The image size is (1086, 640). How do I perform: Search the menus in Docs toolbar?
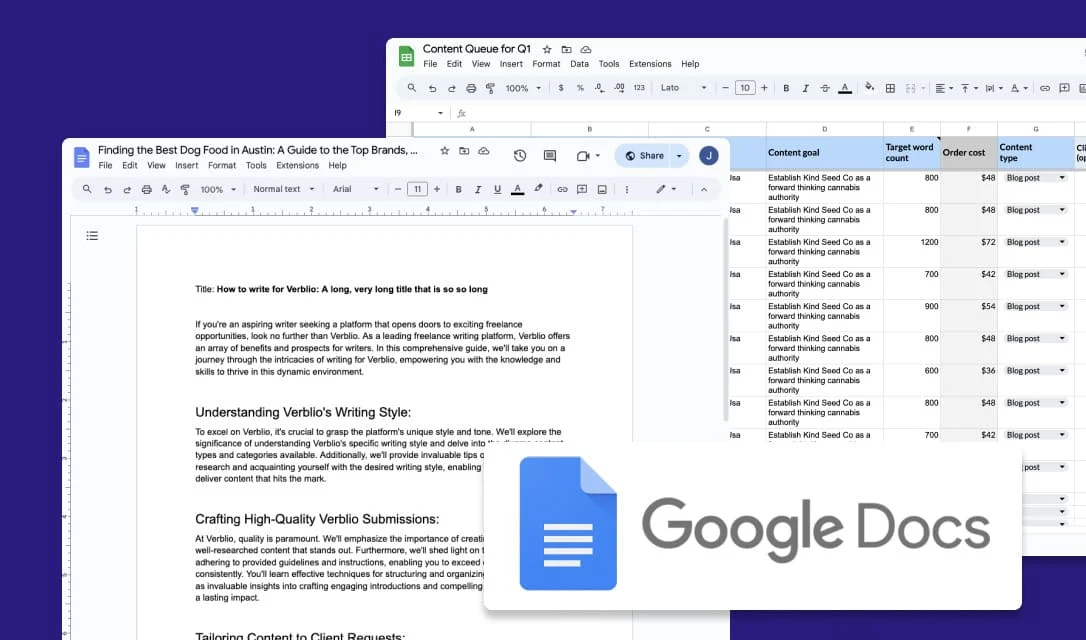click(87, 189)
